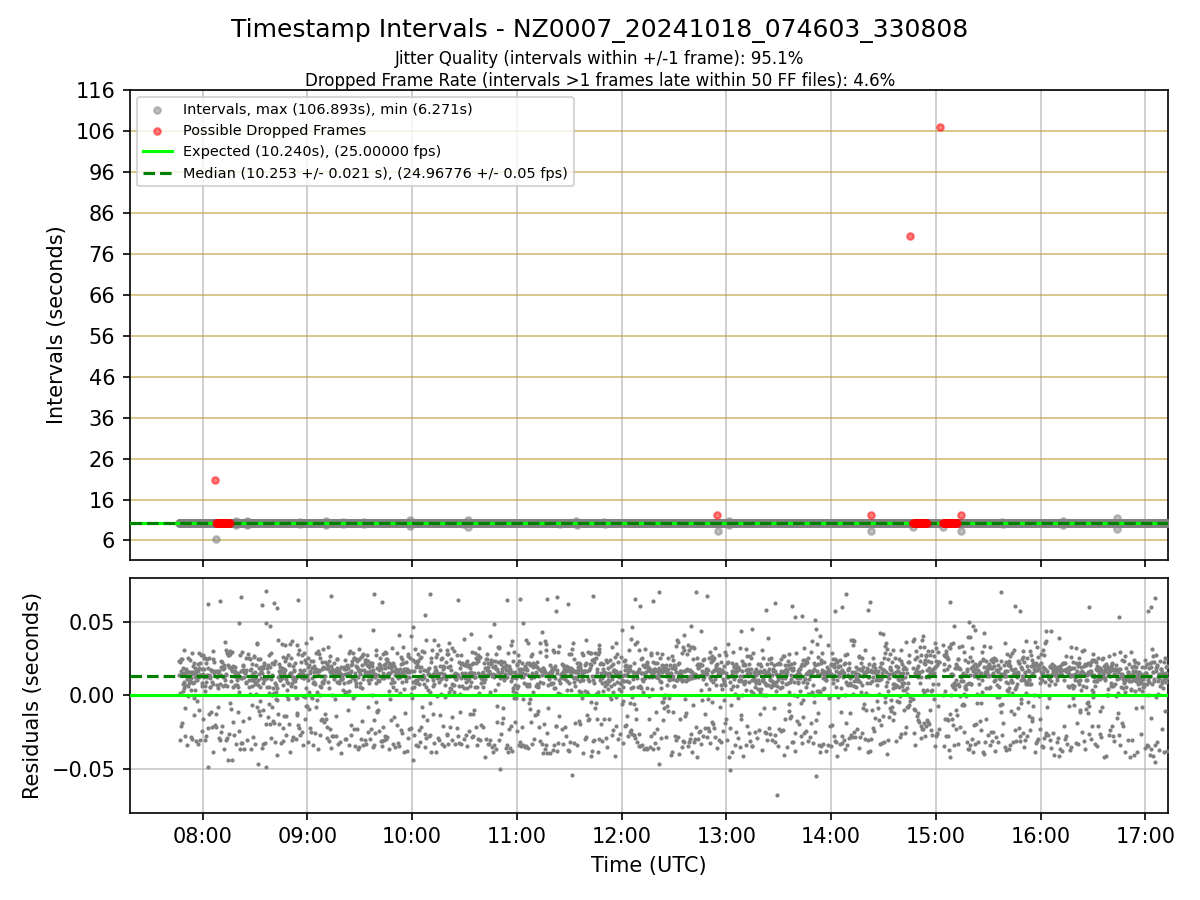Click the red dropped-frame point near 13:00

point(717,516)
